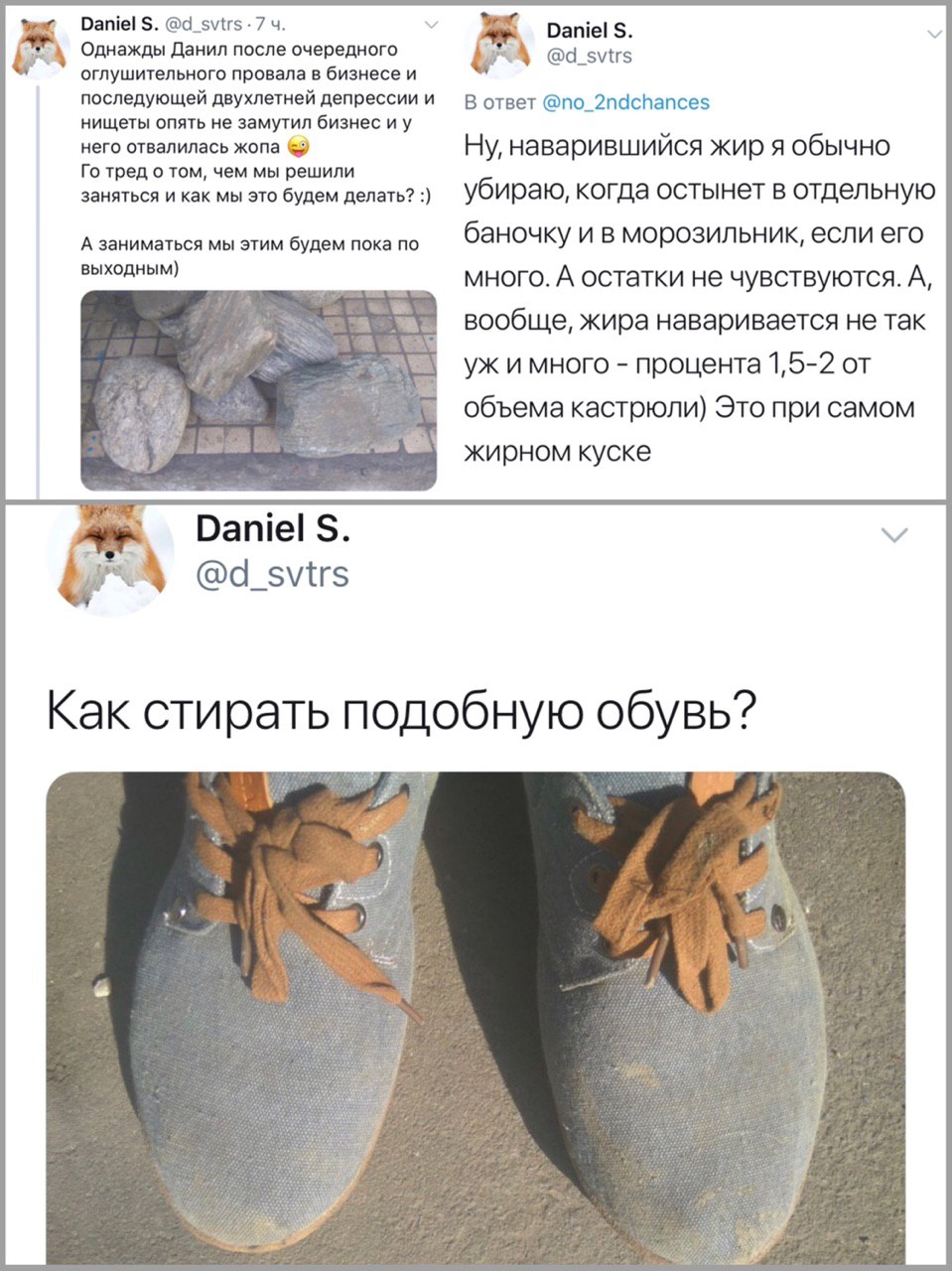The height and width of the screenshot is (1271, 952).
Task: Expand chevron menu on bottom tweet
Action: point(894,536)
